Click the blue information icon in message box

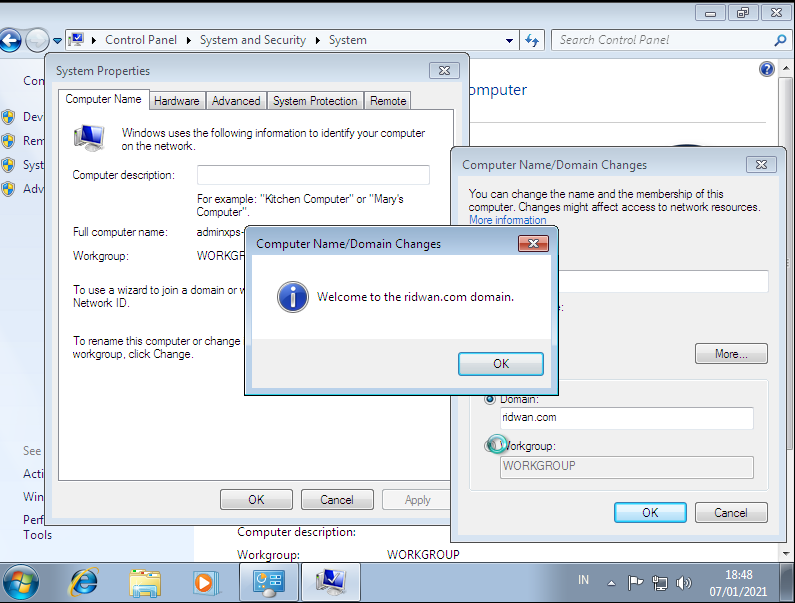[x=293, y=297]
